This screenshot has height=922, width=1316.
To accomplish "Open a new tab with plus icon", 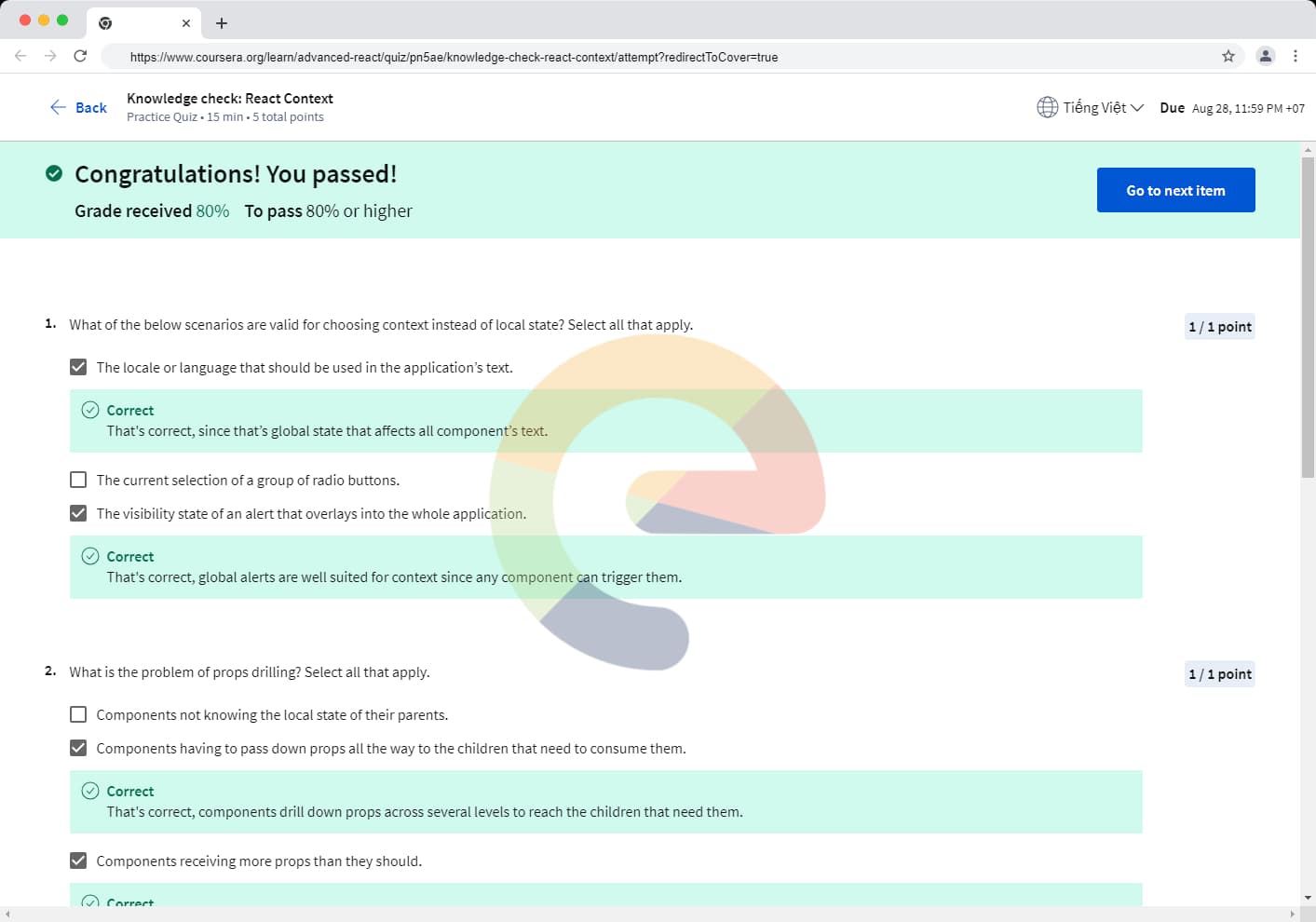I will point(222,23).
